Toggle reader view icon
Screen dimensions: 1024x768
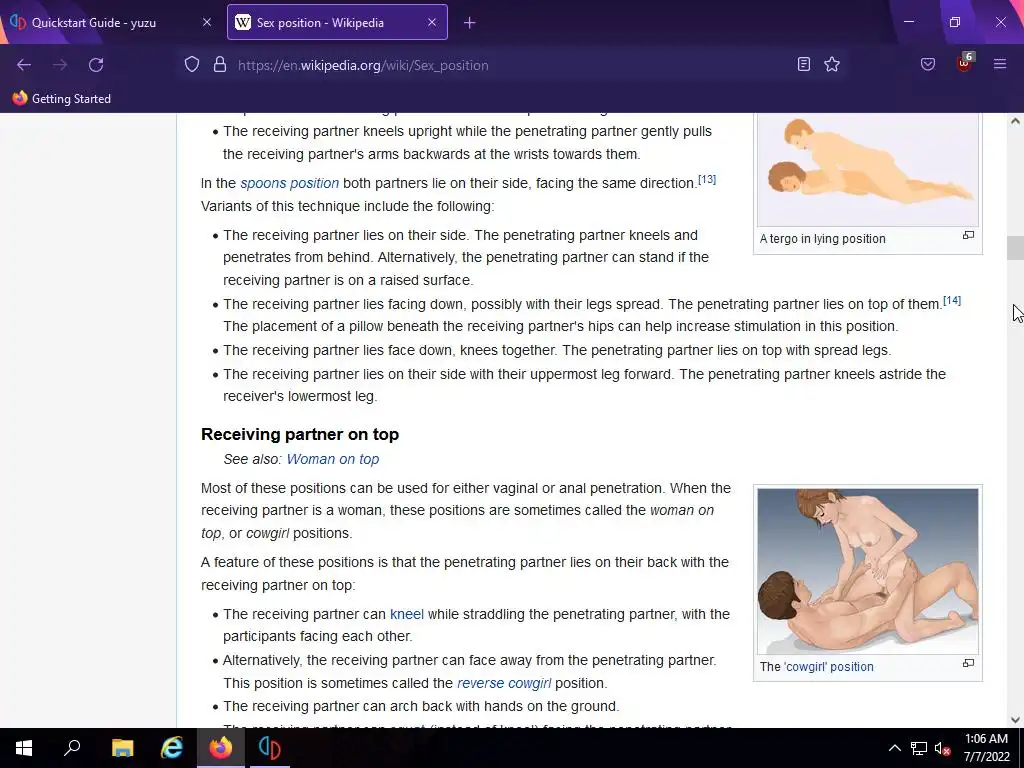point(804,65)
